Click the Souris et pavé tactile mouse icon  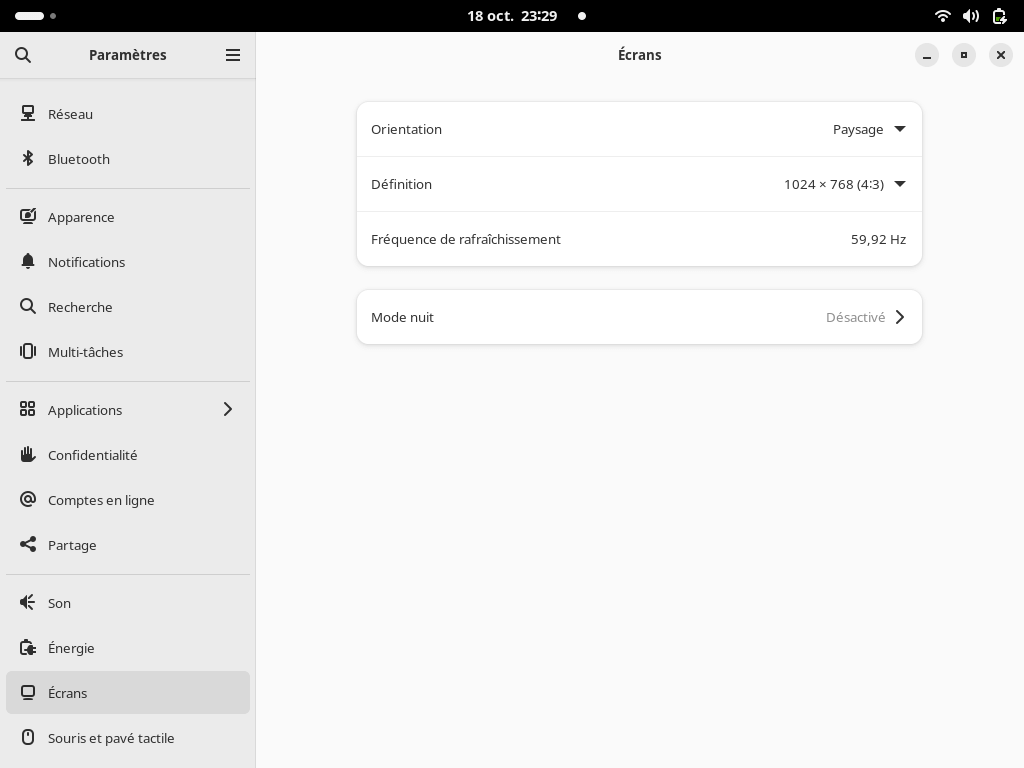click(x=27, y=737)
